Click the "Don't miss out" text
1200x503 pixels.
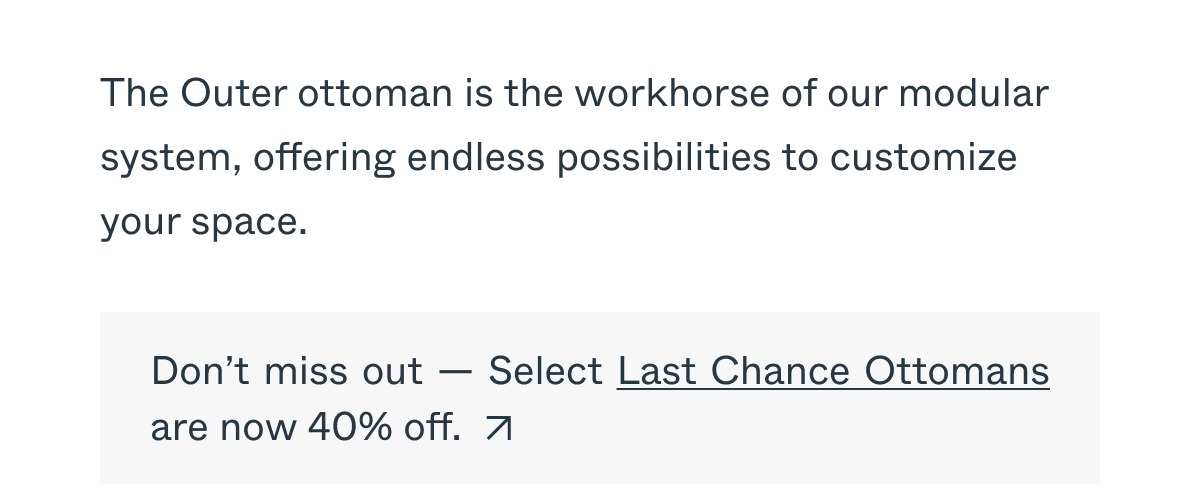(287, 371)
